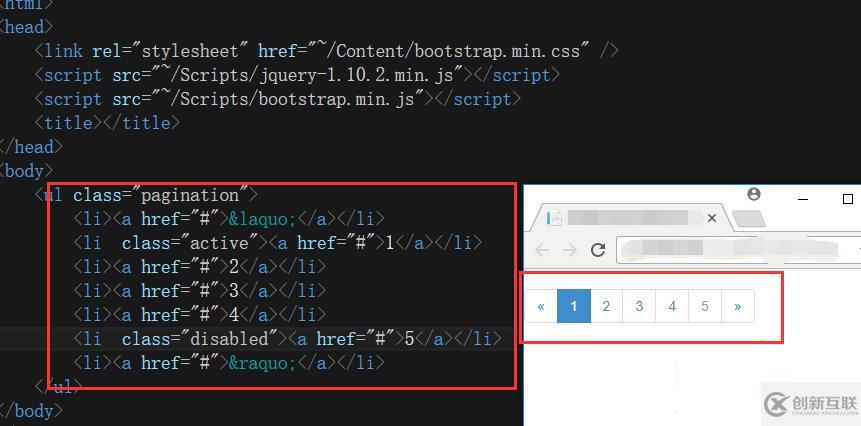
Task: Open page 2 in pagination
Action: 606,306
